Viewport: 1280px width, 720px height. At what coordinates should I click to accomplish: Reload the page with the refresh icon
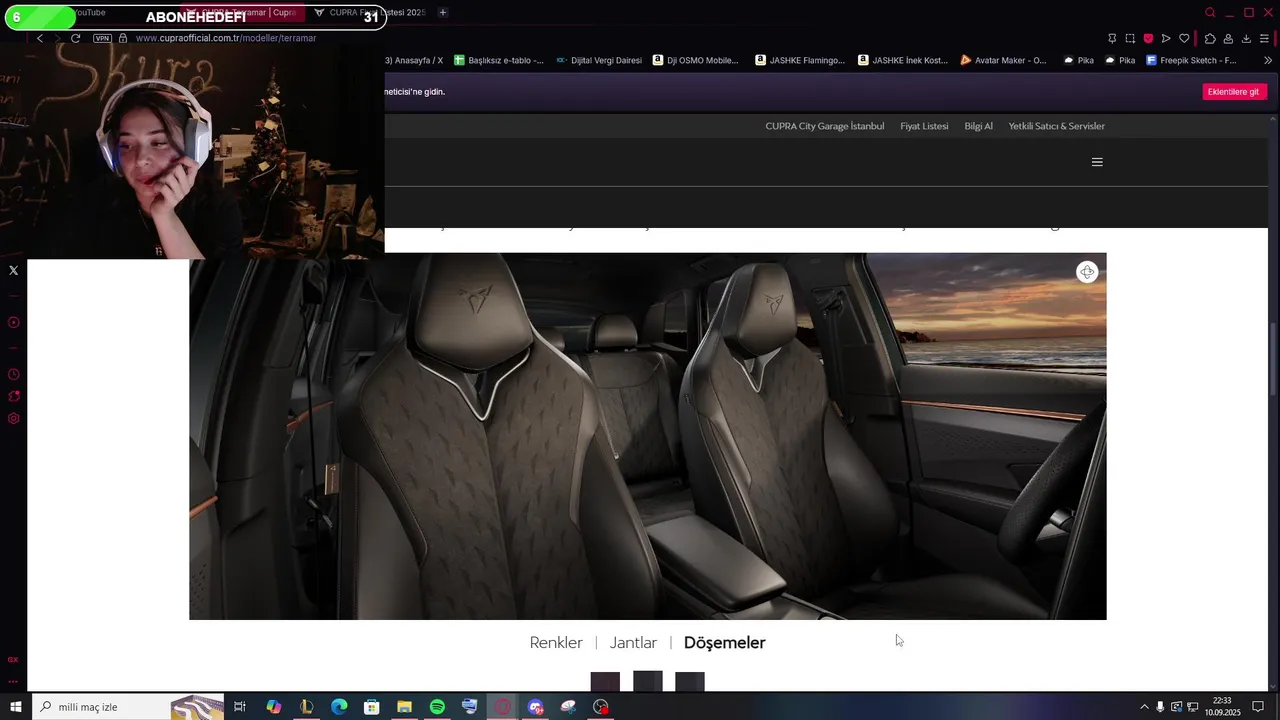tap(75, 38)
